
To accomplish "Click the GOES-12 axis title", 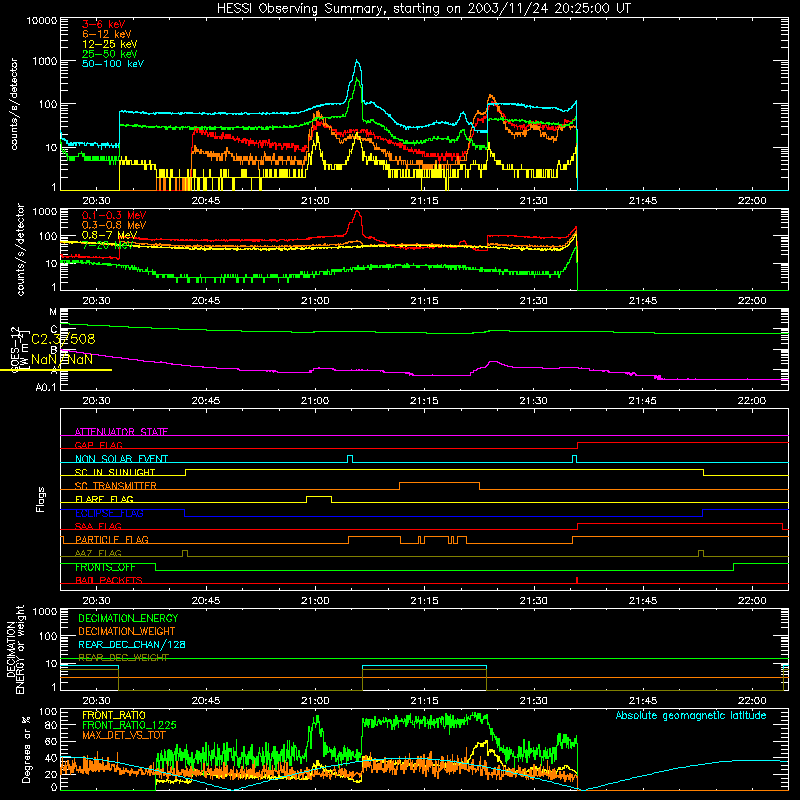I will [x=18, y=350].
